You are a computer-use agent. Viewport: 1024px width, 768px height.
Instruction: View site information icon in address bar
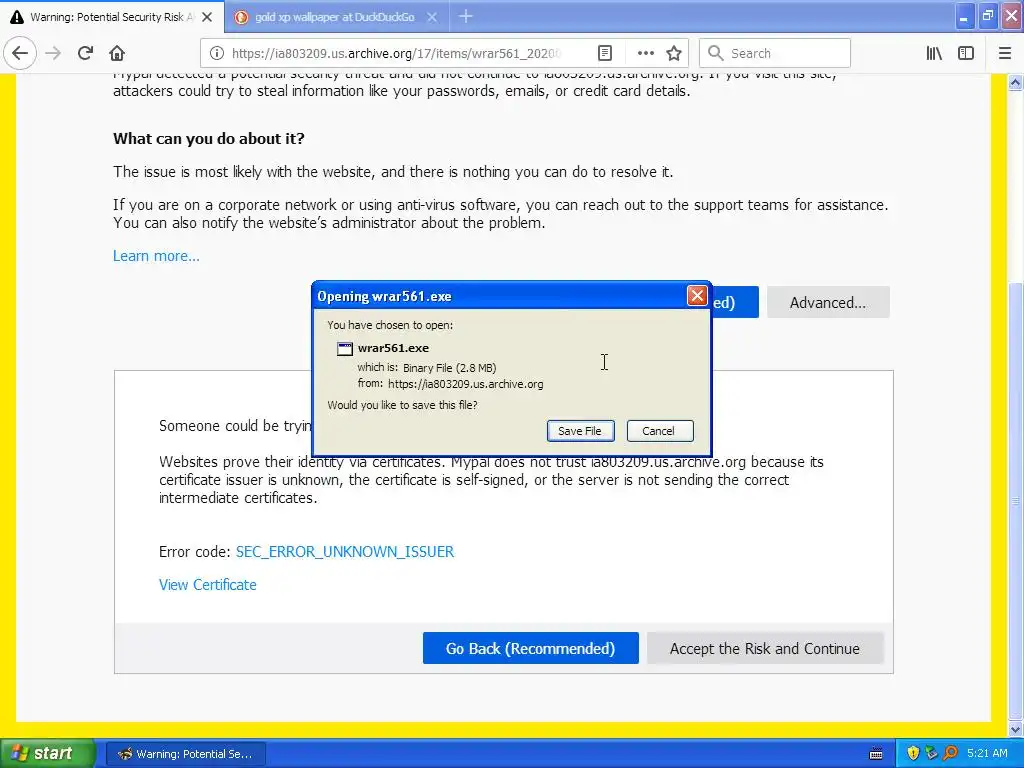click(217, 53)
